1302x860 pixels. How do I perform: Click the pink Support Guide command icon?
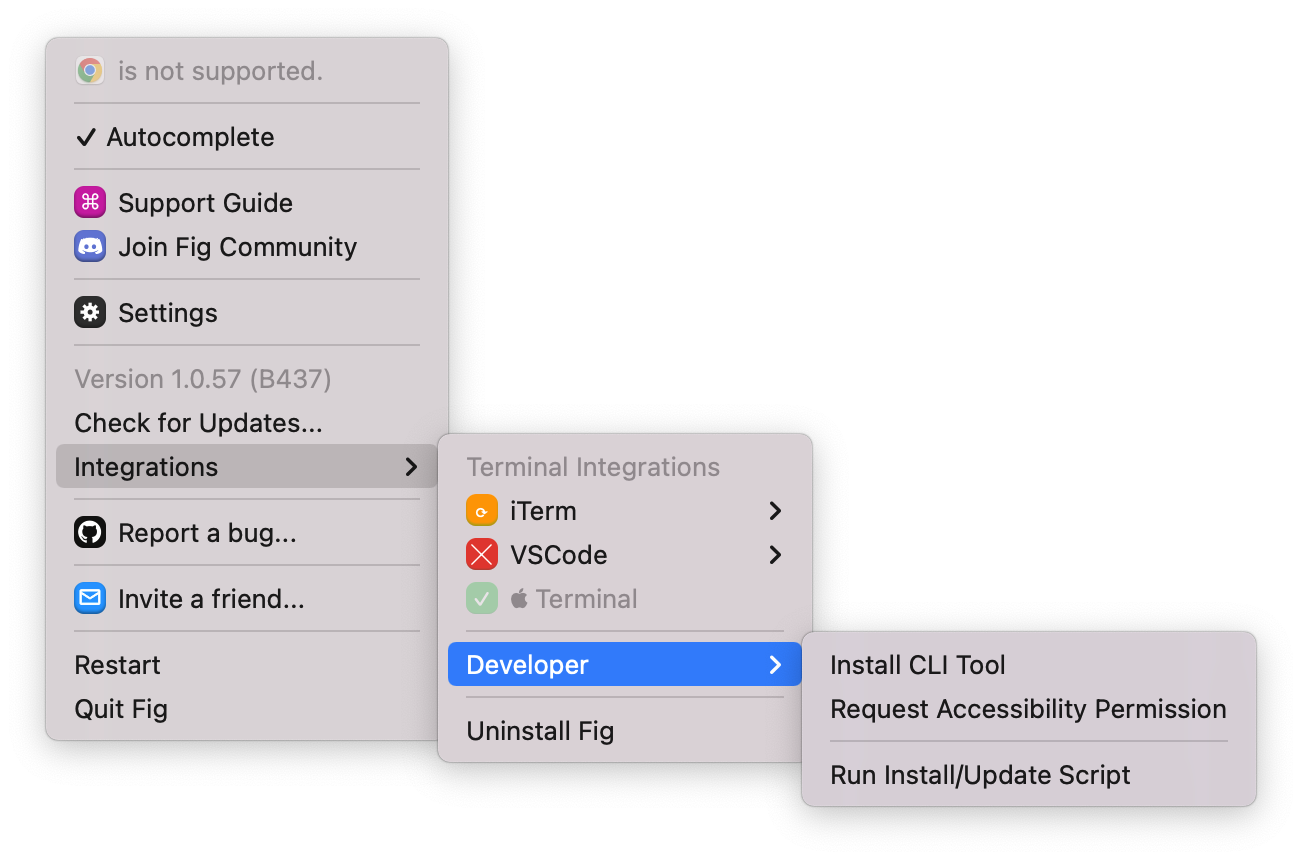tap(90, 203)
